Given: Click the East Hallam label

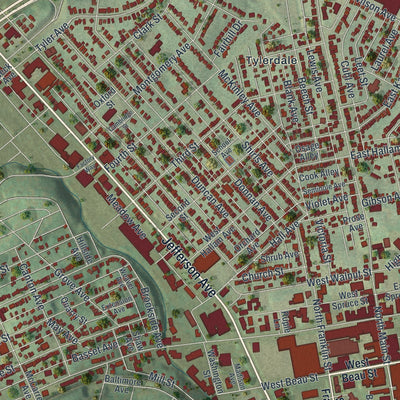Looking at the screenshot, I should 375,152.
